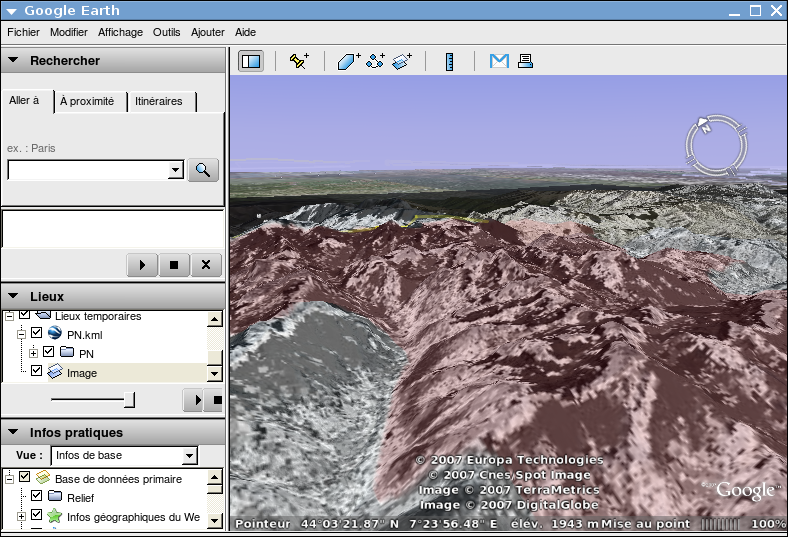Toggle the Image overlay checkbox
Image resolution: width=788 pixels, height=537 pixels.
[x=36, y=371]
